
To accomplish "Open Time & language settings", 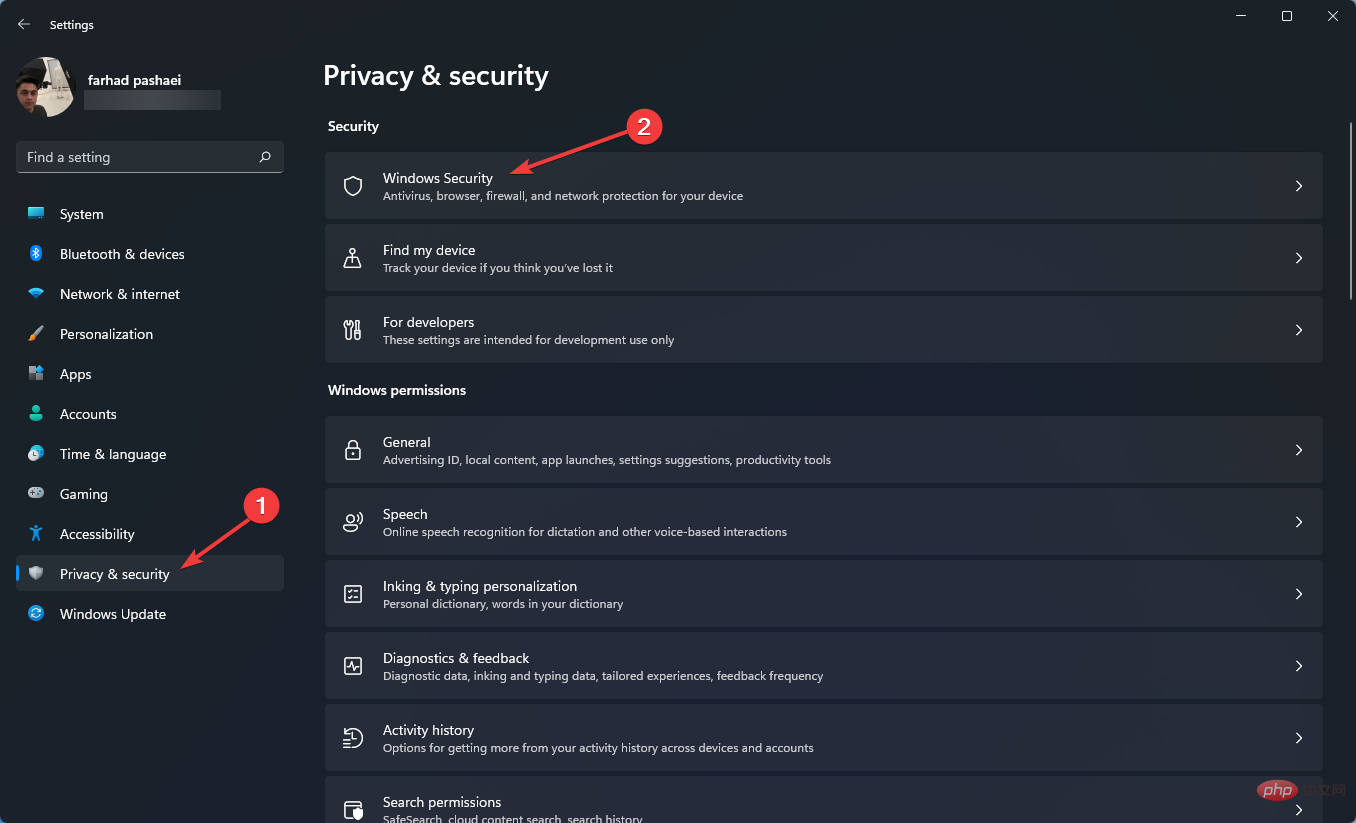I will pos(150,454).
